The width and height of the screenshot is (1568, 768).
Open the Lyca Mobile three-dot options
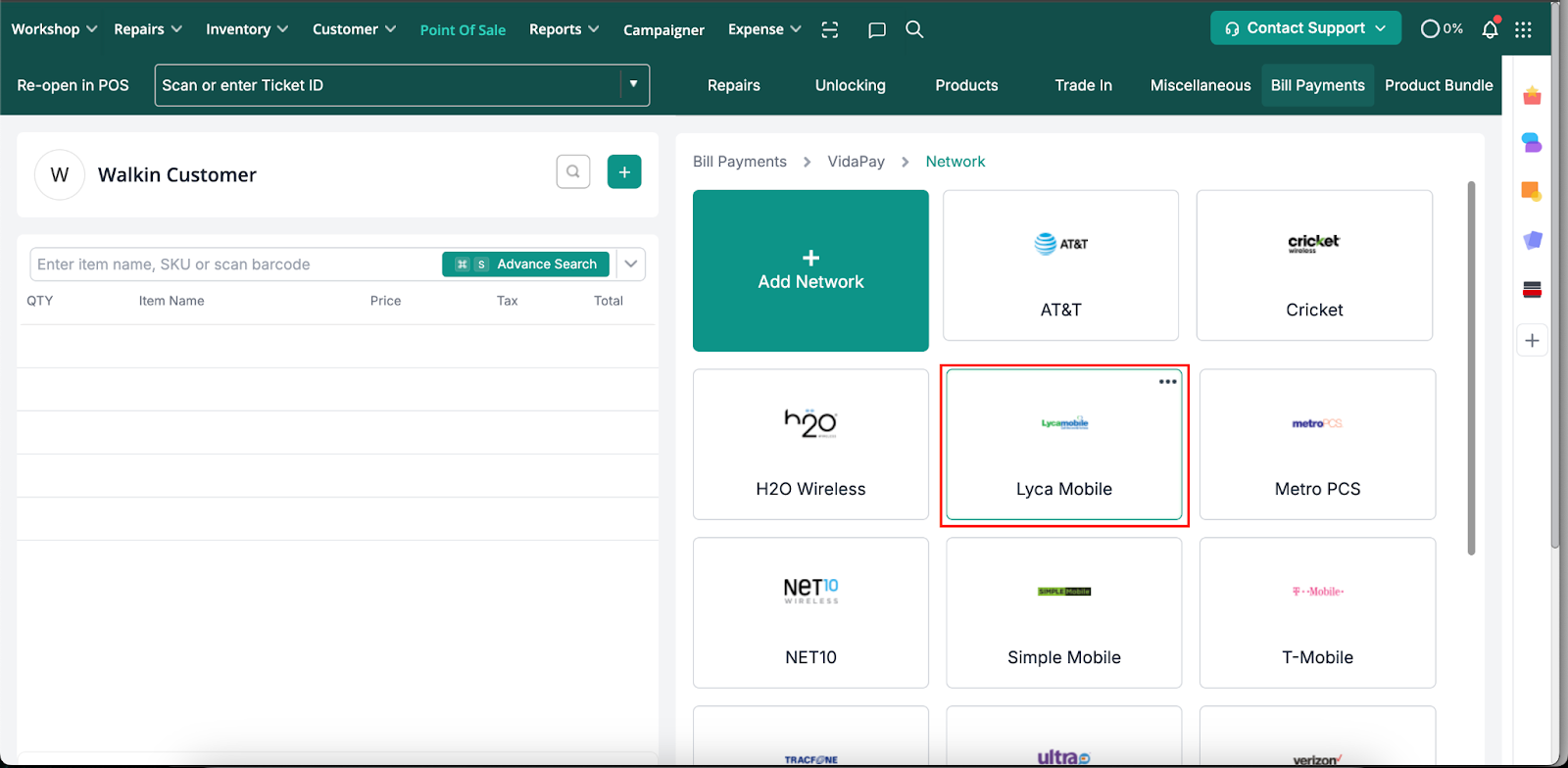(x=1168, y=382)
